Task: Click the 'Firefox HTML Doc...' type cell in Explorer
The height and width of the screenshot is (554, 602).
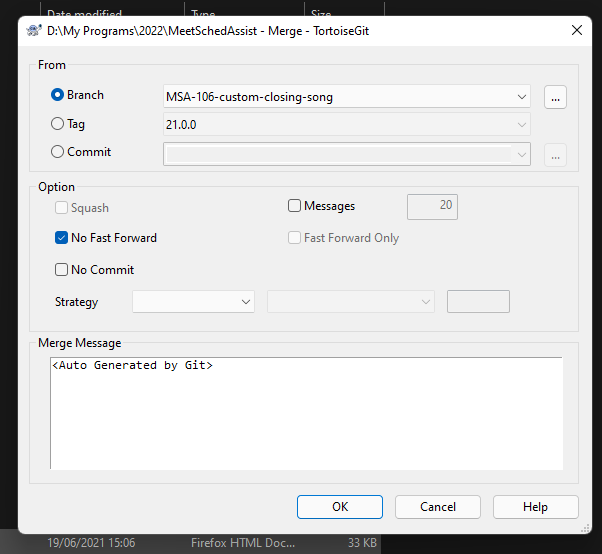Action: click(x=243, y=543)
